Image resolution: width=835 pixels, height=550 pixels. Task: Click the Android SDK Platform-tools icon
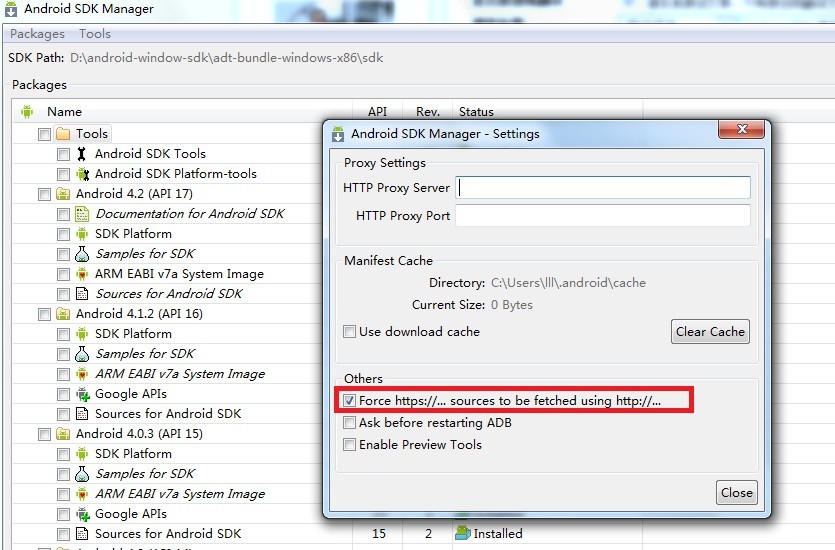point(82,174)
